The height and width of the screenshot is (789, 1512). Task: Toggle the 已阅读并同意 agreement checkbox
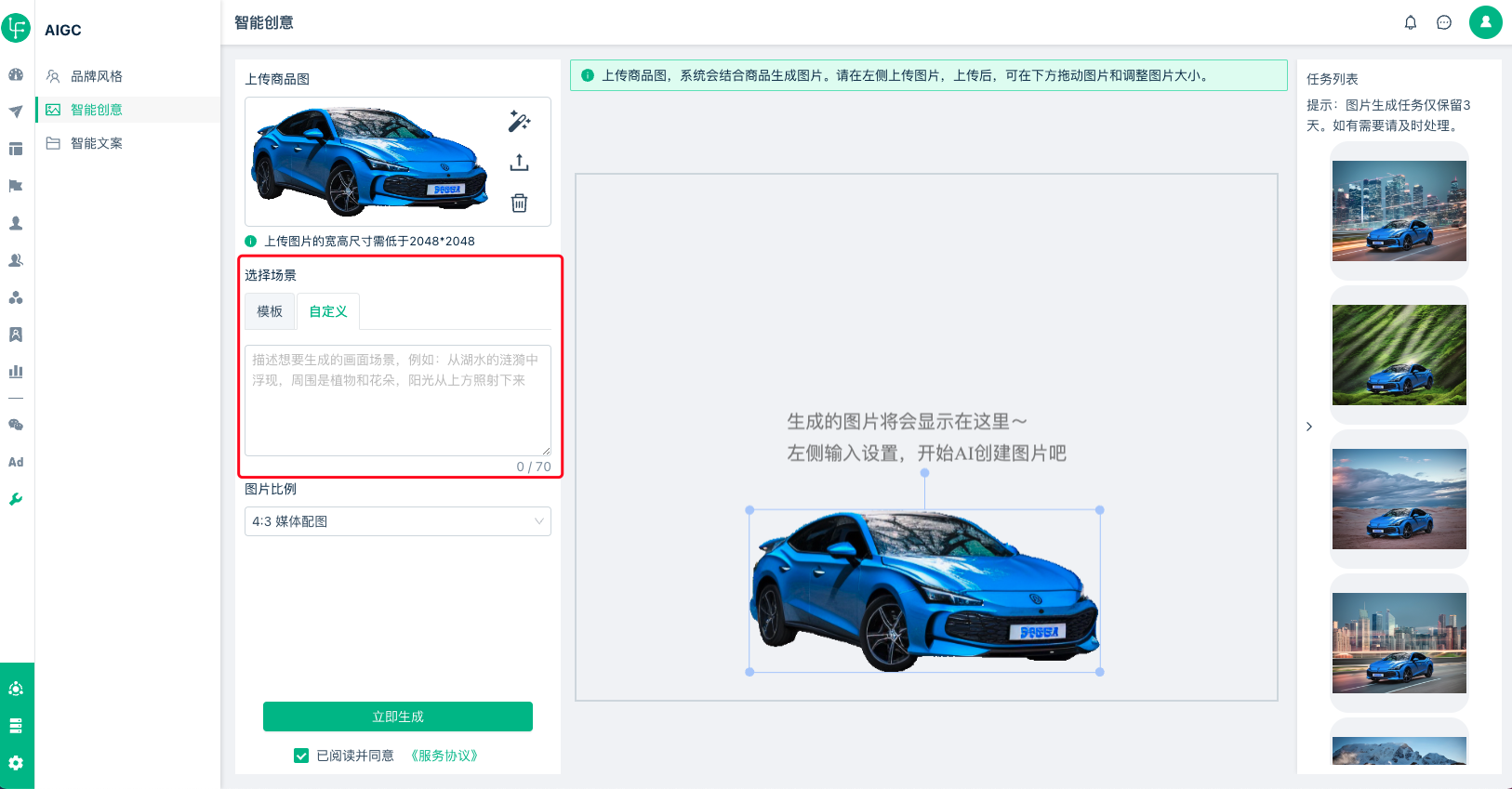click(x=301, y=756)
